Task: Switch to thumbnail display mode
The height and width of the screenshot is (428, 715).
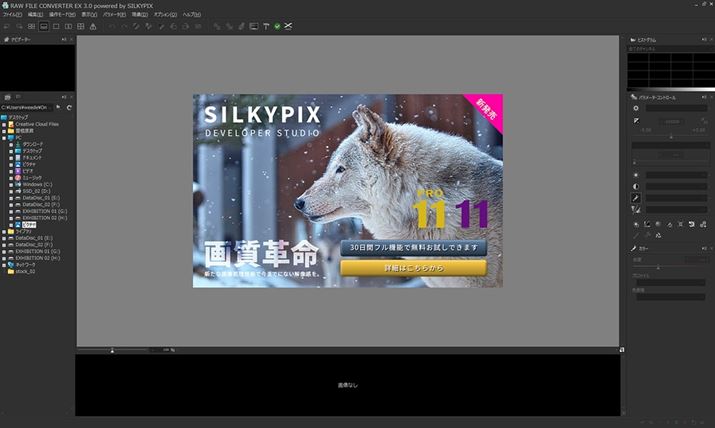Action: point(31,26)
